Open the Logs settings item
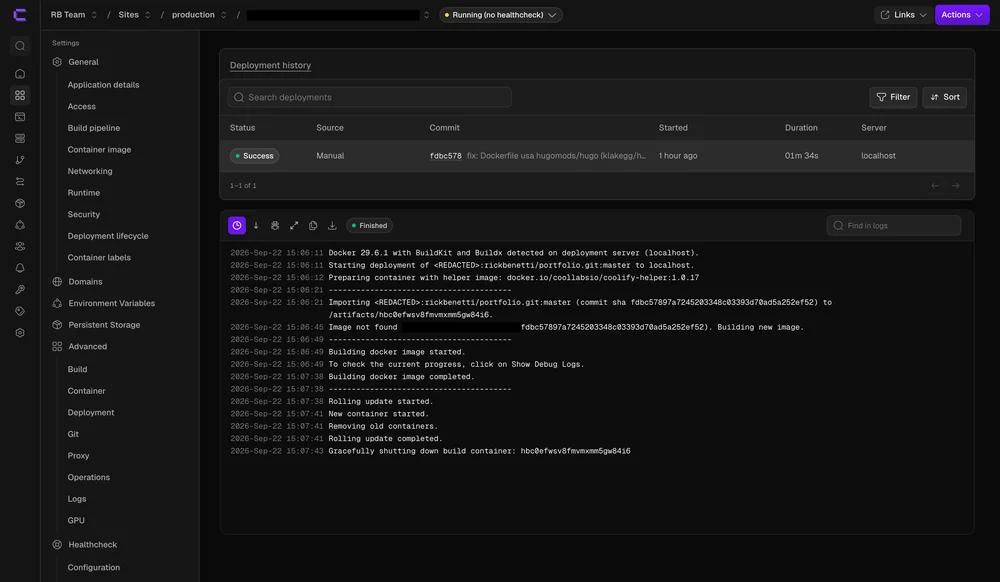The image size is (1000, 582). point(77,499)
